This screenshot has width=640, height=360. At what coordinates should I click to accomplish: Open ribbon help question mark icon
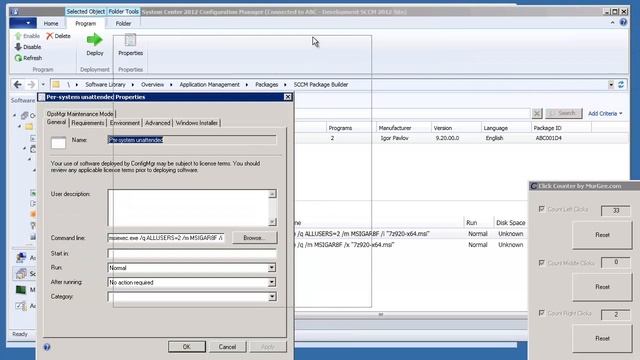[623, 23]
